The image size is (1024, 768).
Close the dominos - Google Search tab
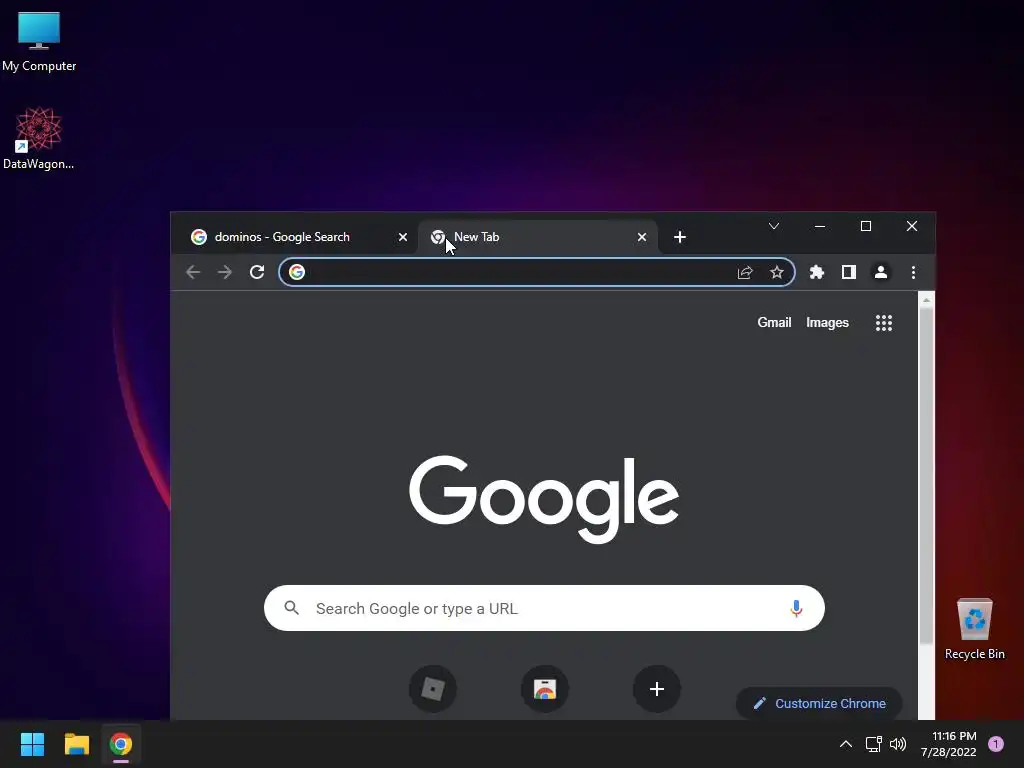(403, 237)
